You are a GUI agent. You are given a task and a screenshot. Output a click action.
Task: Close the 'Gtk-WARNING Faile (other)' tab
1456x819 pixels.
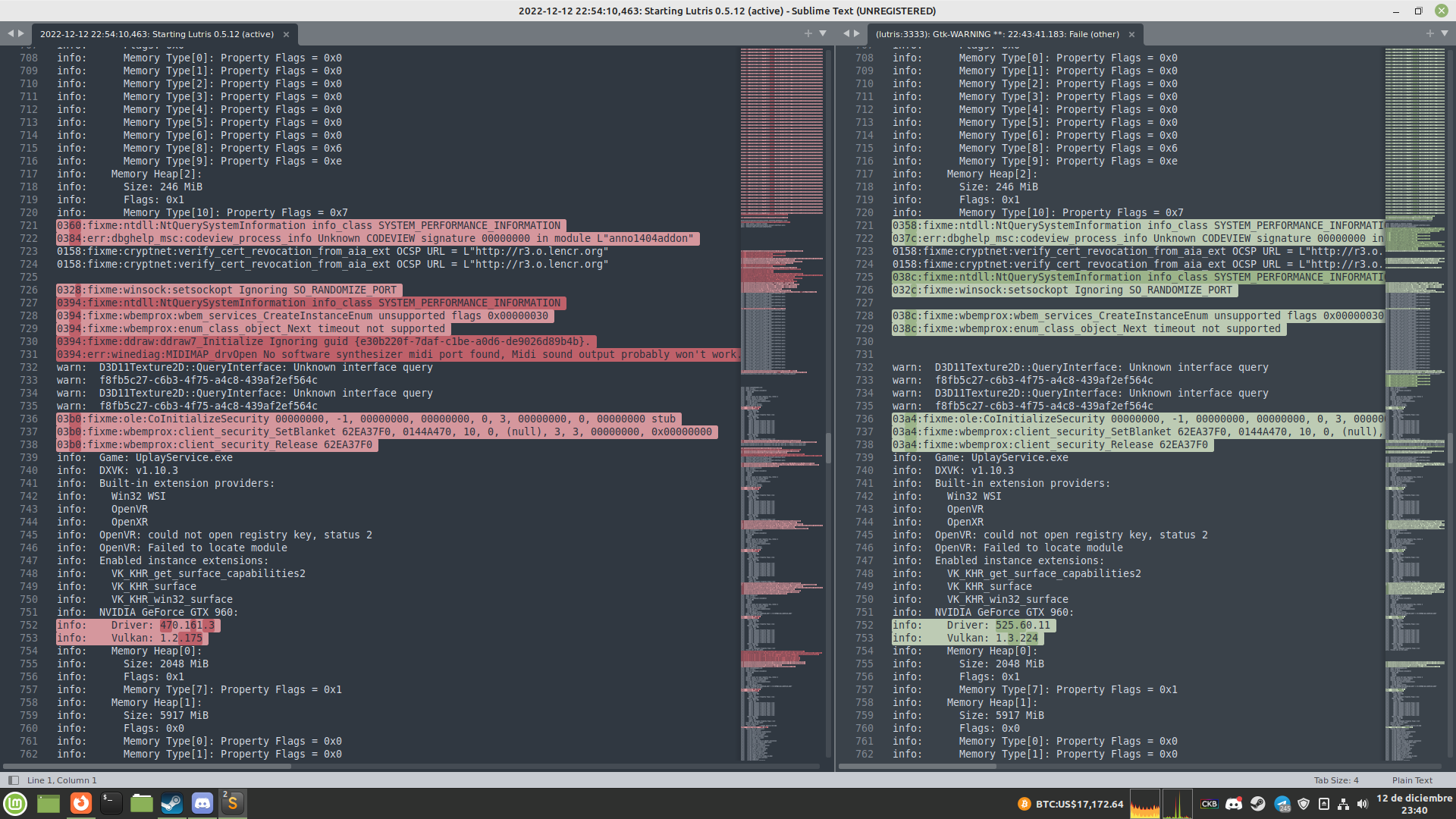click(x=1131, y=34)
